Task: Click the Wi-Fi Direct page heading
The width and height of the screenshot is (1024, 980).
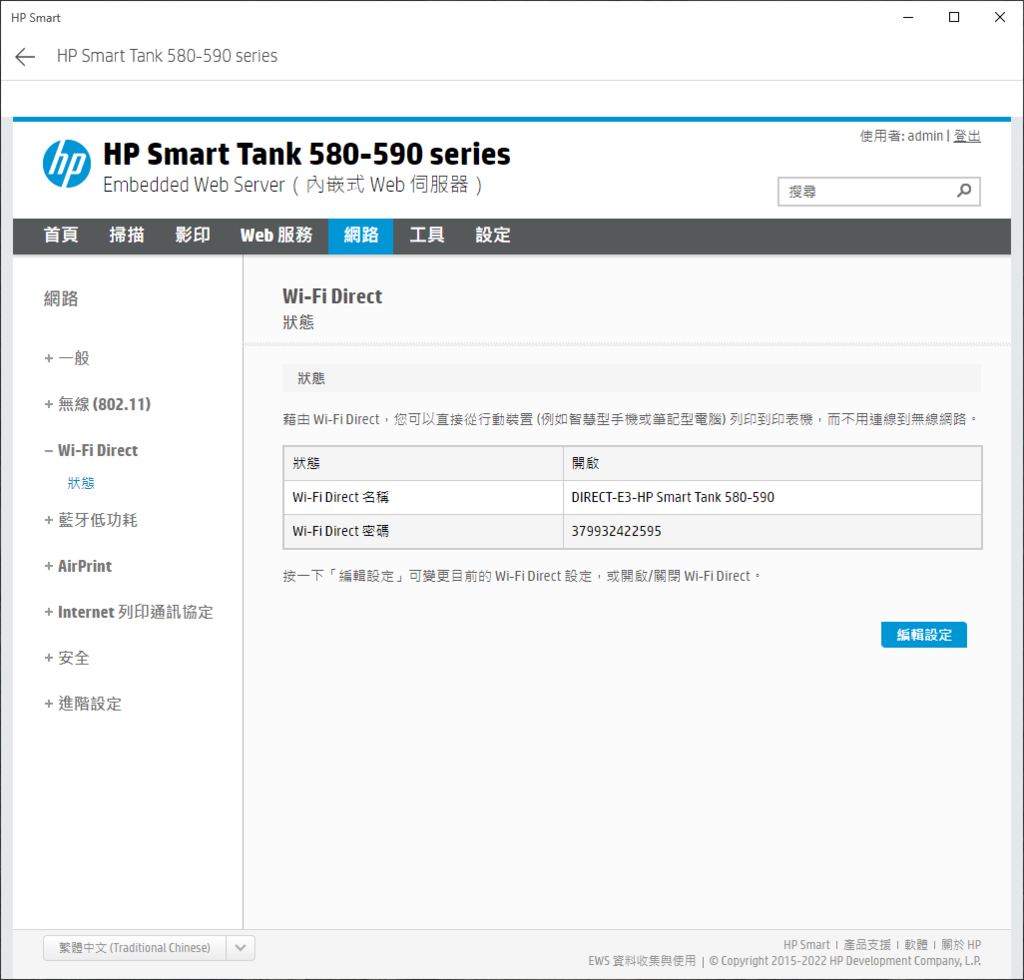Action: click(332, 296)
